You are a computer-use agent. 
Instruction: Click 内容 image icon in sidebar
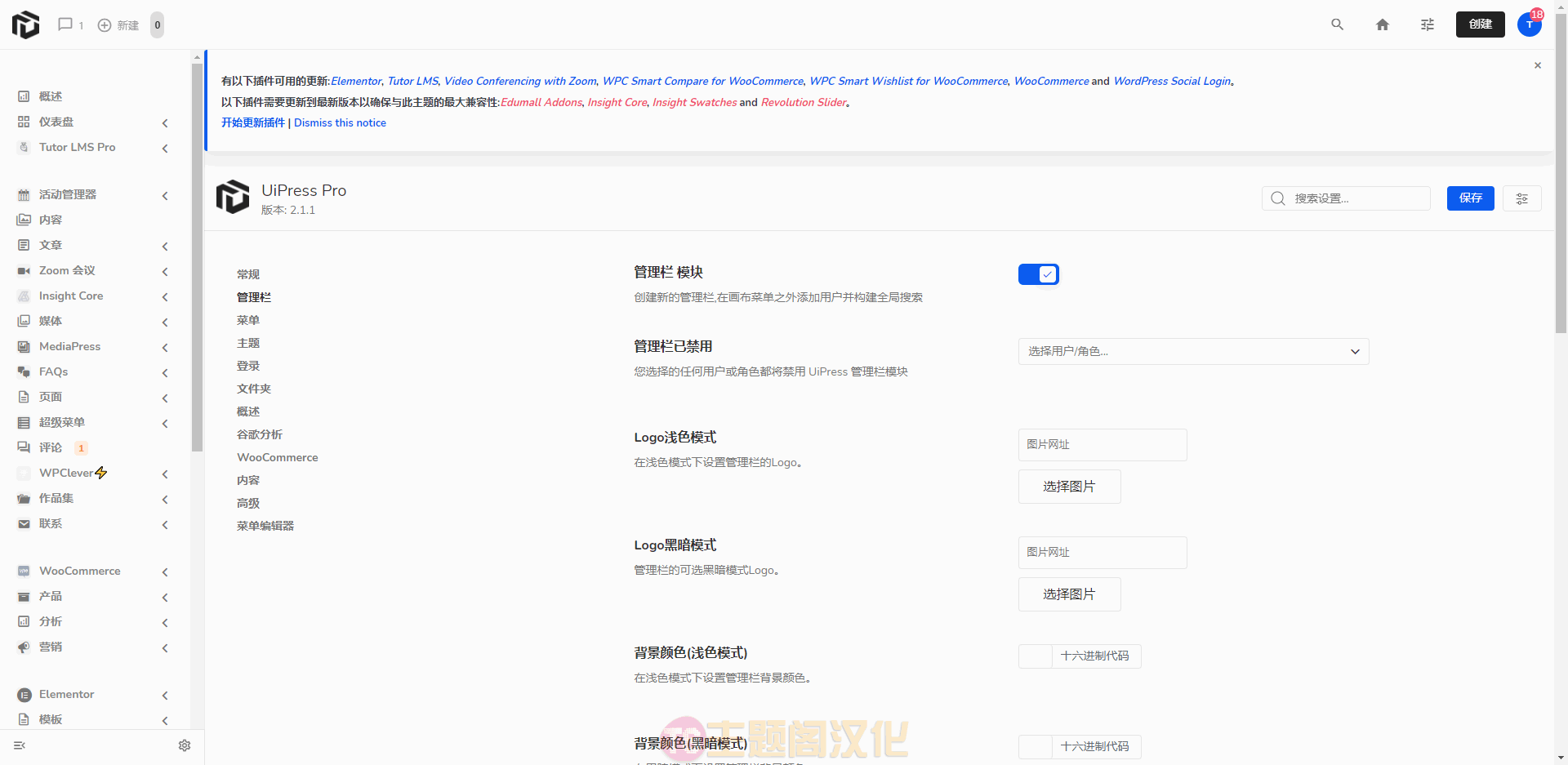tap(24, 220)
